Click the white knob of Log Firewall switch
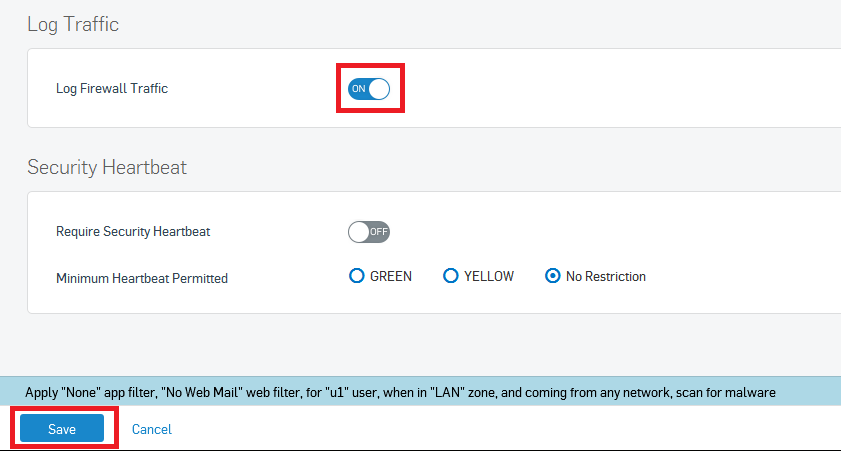Viewport: 841px width, 451px height. [379, 88]
